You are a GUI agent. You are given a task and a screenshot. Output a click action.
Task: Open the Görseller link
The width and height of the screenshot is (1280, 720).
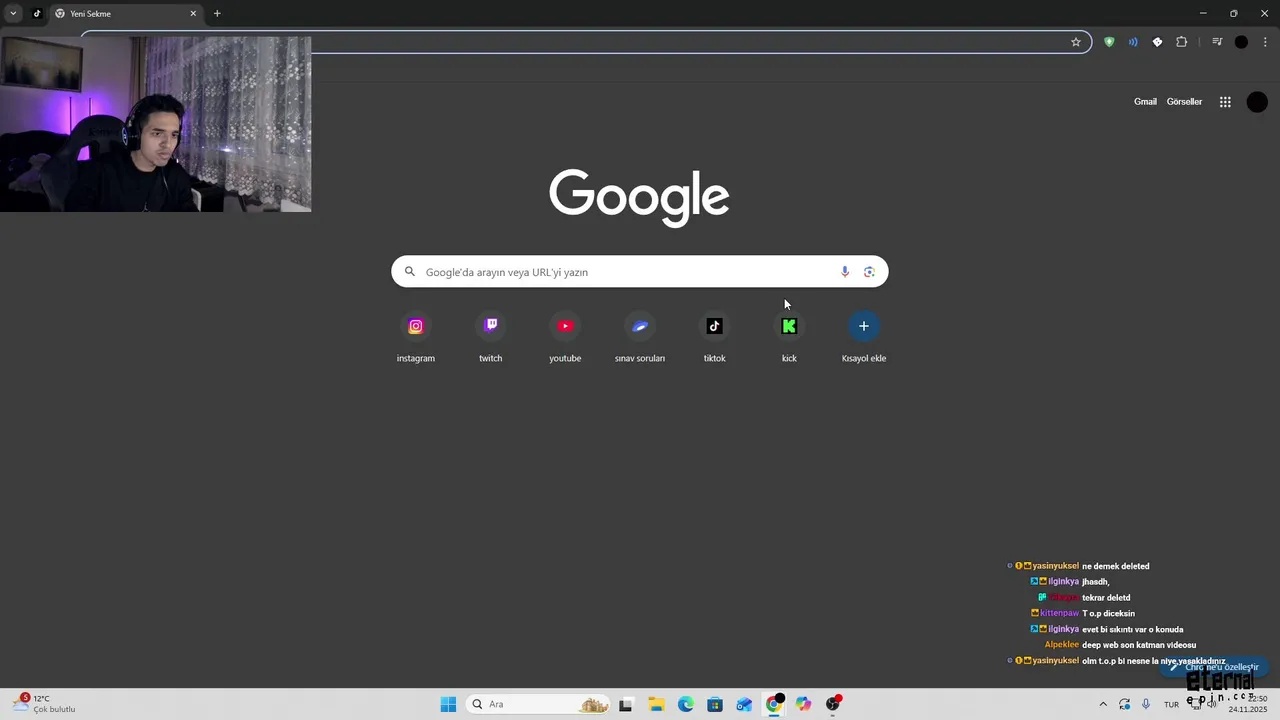click(x=1184, y=102)
